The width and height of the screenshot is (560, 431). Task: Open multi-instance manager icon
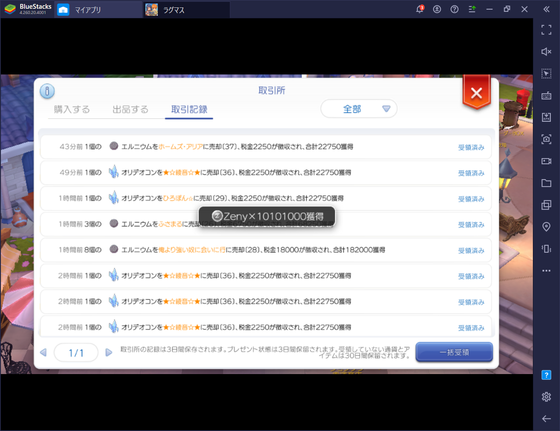(546, 205)
